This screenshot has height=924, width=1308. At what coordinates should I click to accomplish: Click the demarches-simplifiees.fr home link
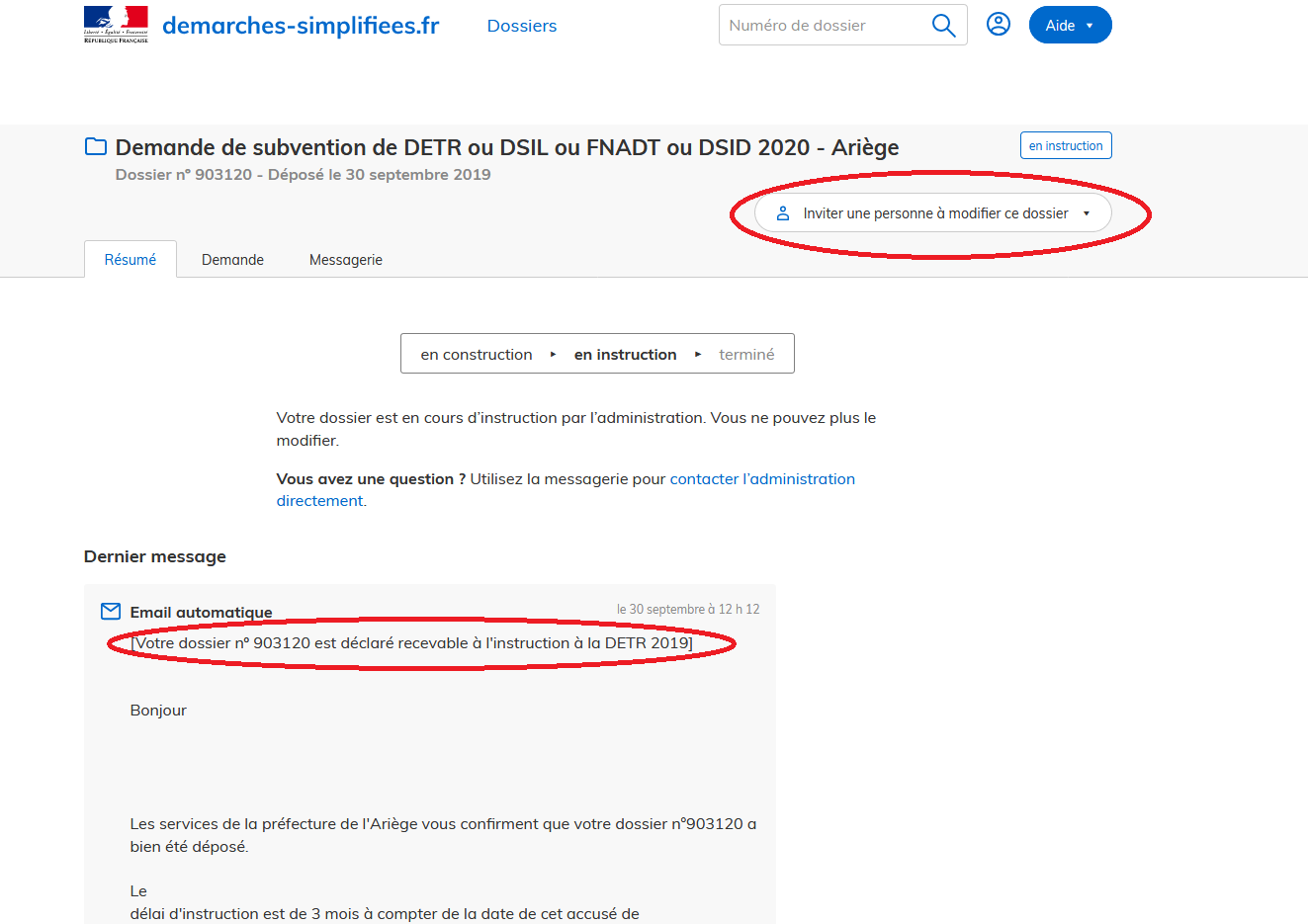point(300,24)
